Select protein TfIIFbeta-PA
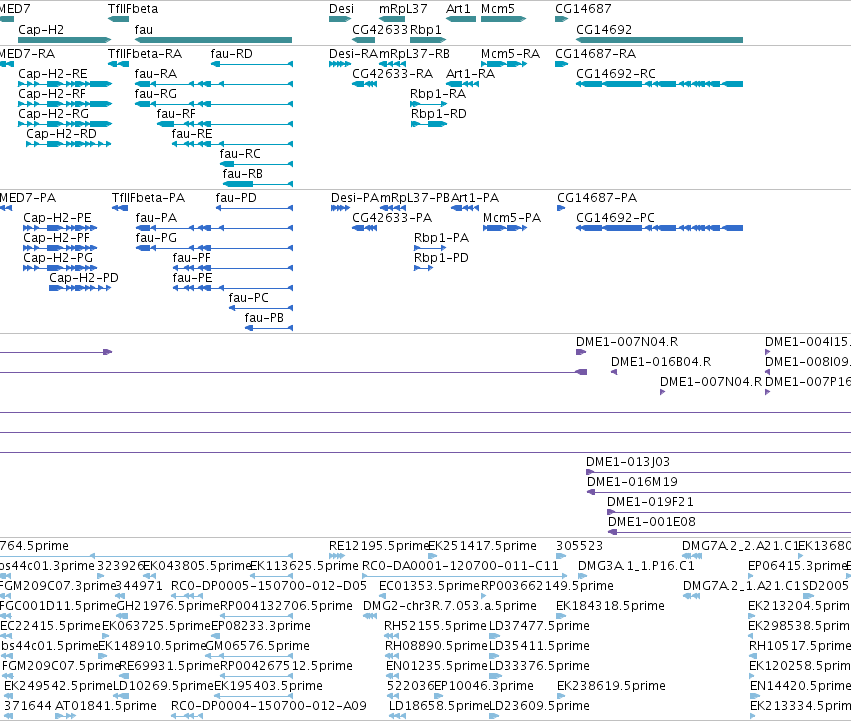The height and width of the screenshot is (721, 851). pyautogui.click(x=120, y=208)
